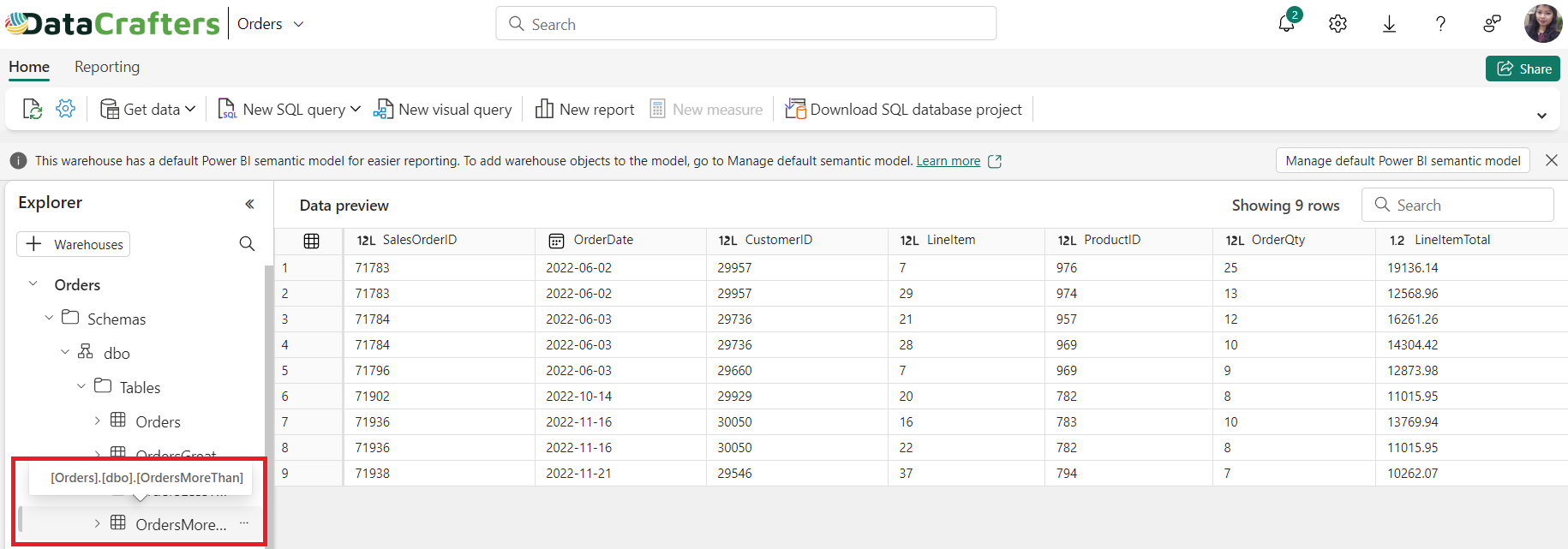Collapse the Explorer pane with double chevron
The height and width of the screenshot is (549, 1568).
click(249, 204)
